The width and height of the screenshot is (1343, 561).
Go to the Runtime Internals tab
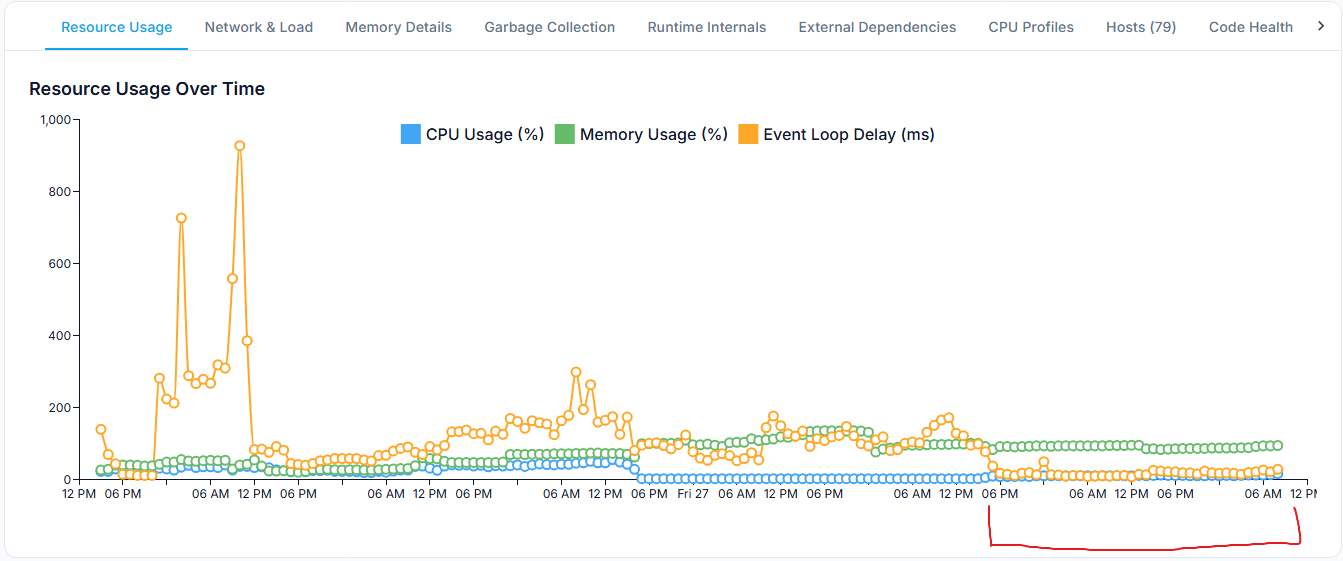pyautogui.click(x=706, y=27)
